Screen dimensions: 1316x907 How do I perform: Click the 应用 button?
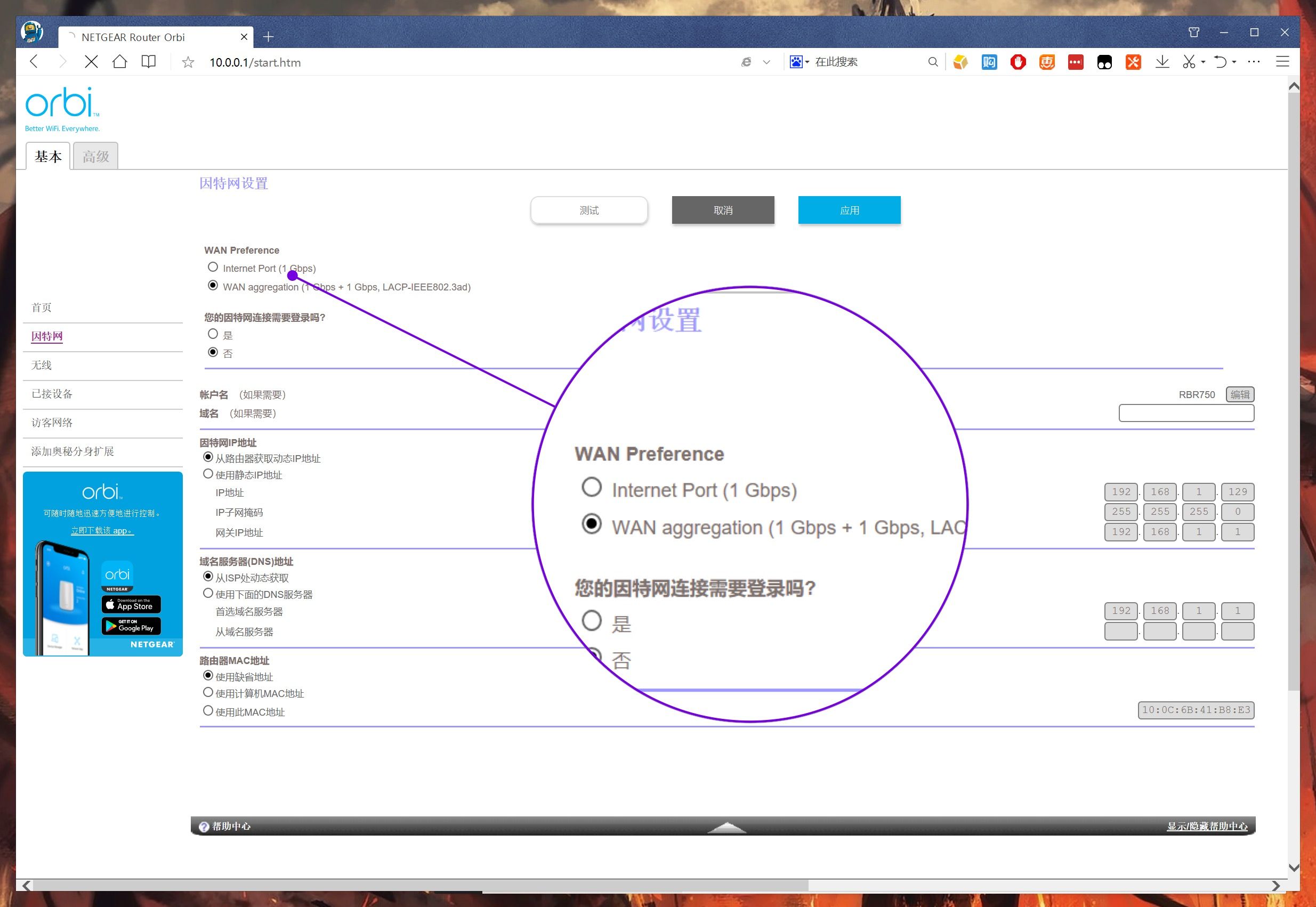coord(849,210)
